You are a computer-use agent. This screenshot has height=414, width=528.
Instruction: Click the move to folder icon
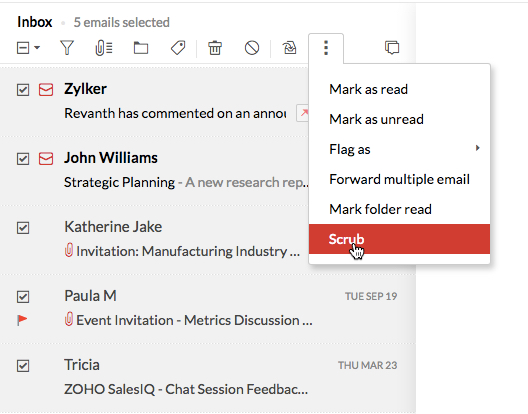[x=141, y=48]
